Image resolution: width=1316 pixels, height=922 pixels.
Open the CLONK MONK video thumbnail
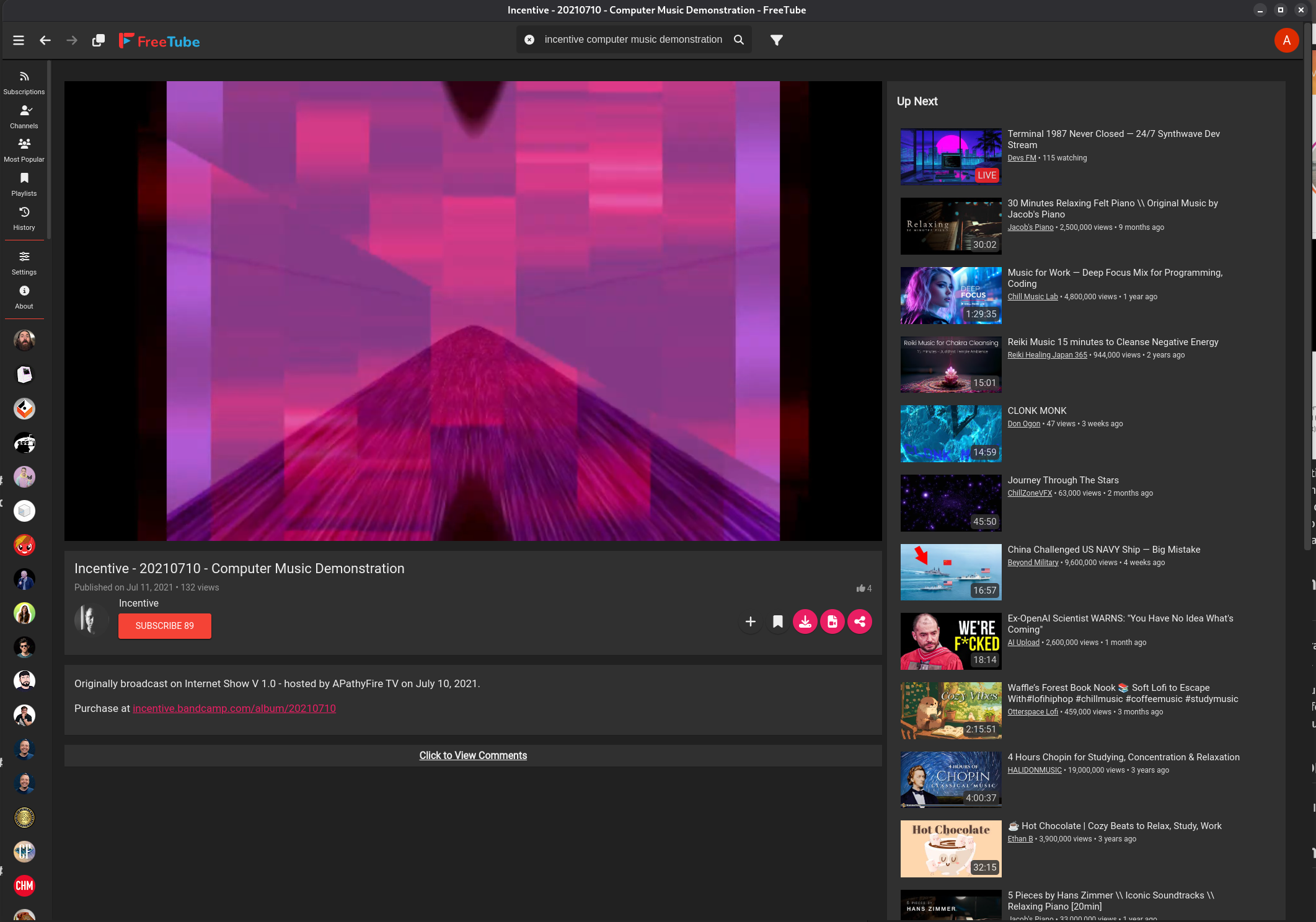click(950, 434)
